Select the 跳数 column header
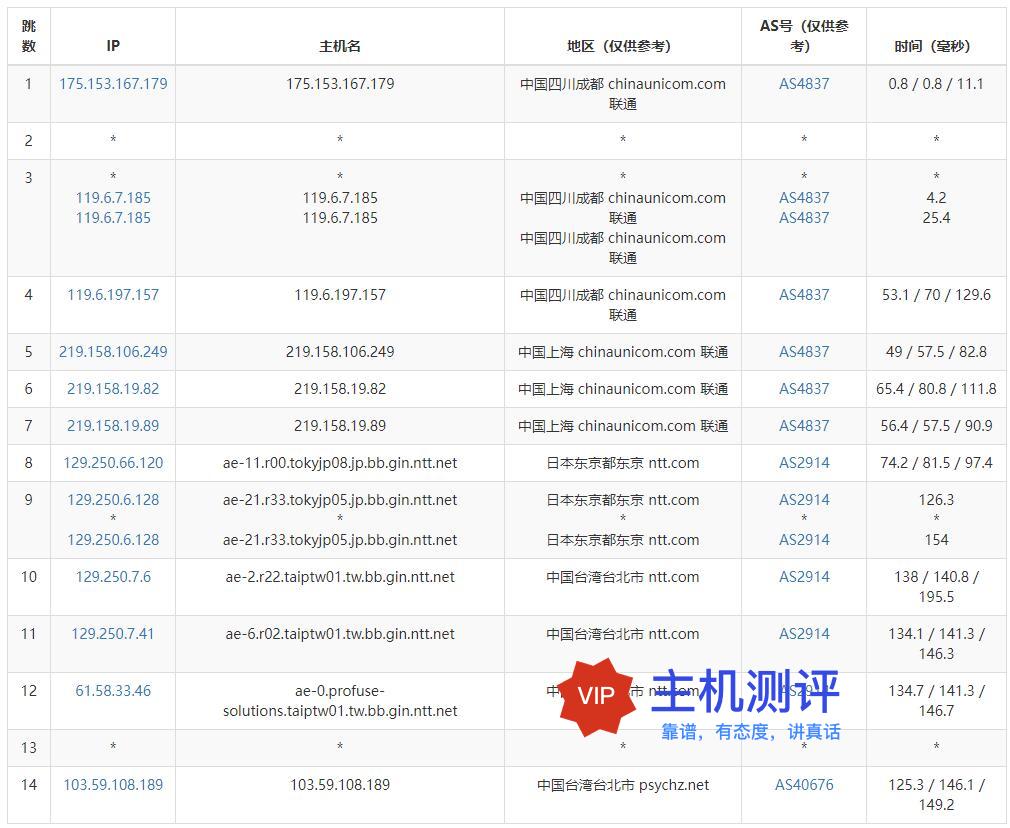 click(29, 36)
